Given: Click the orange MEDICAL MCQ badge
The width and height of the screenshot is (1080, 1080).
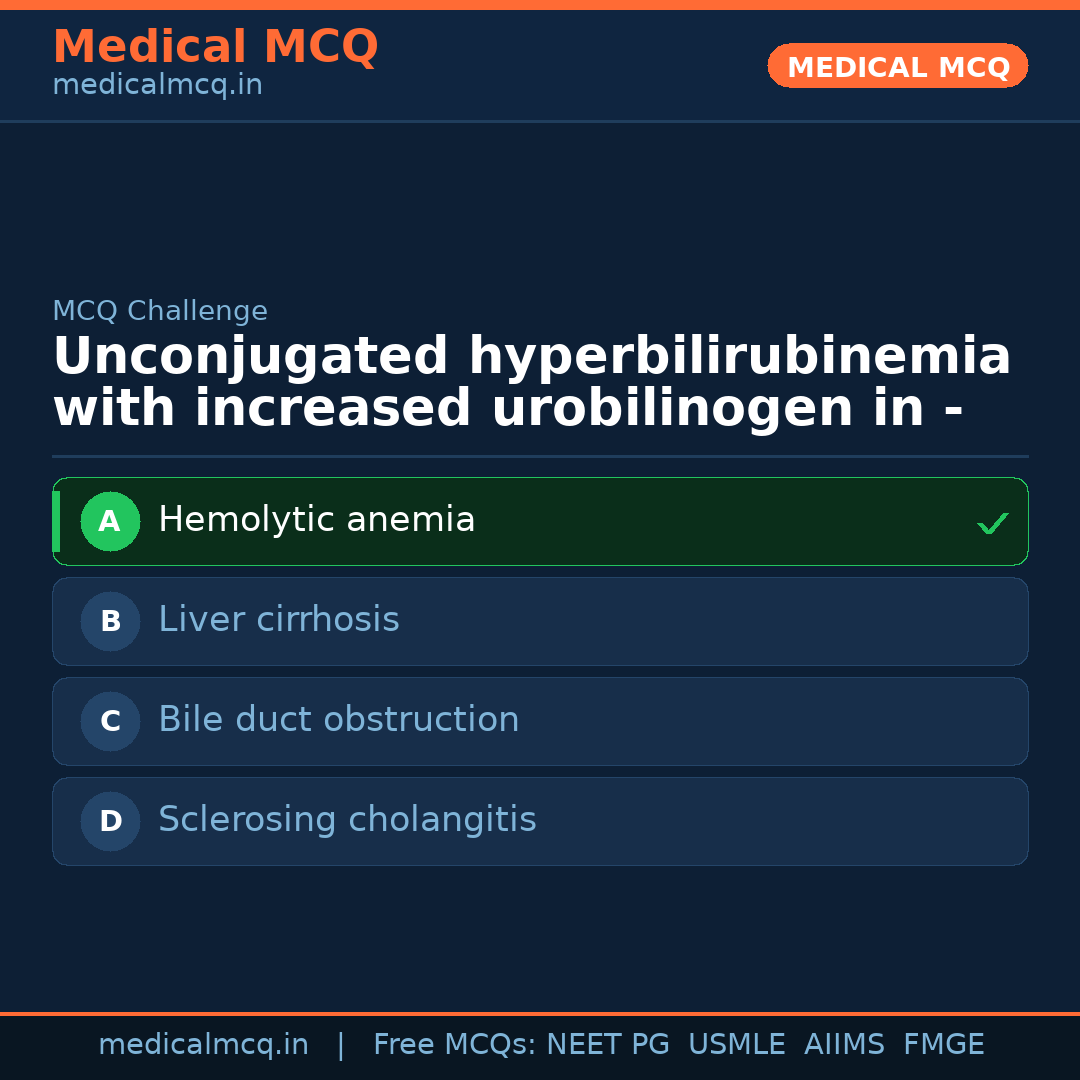Looking at the screenshot, I should (x=897, y=67).
